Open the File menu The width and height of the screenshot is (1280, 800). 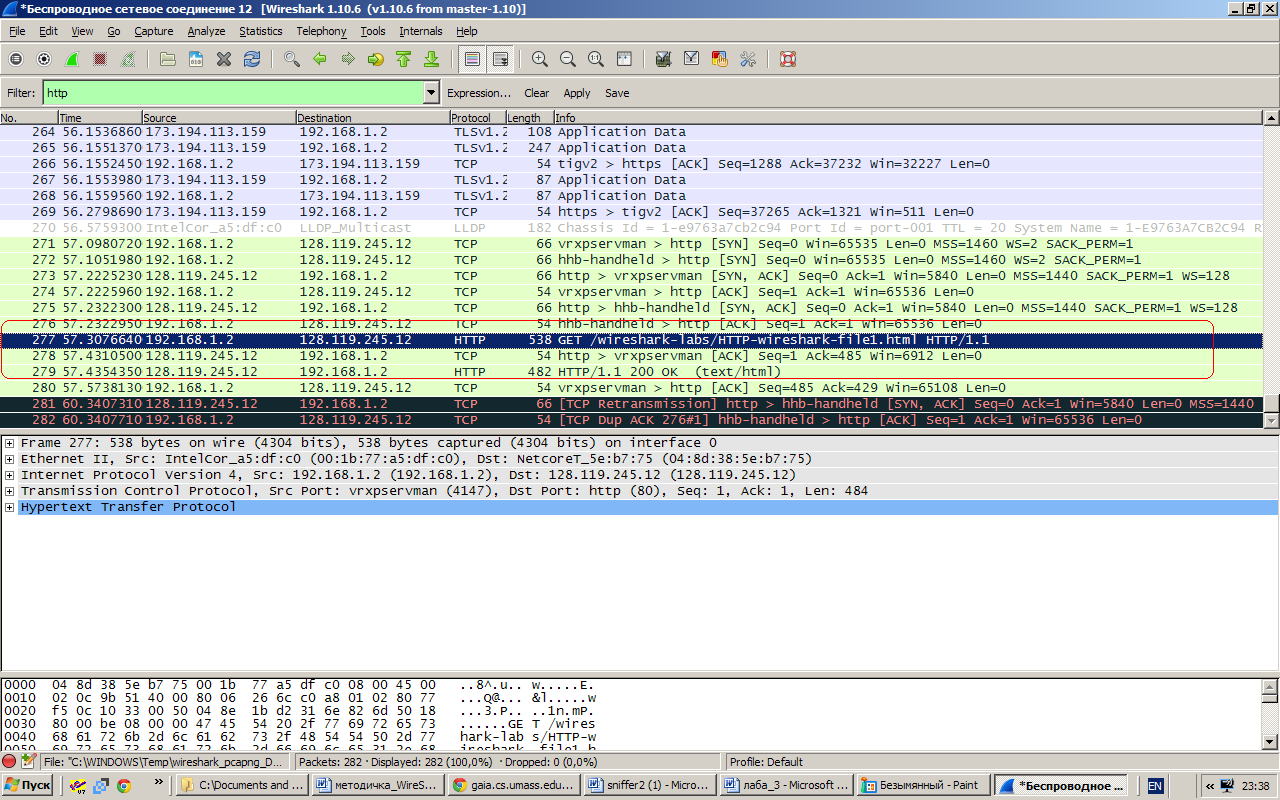pos(17,31)
